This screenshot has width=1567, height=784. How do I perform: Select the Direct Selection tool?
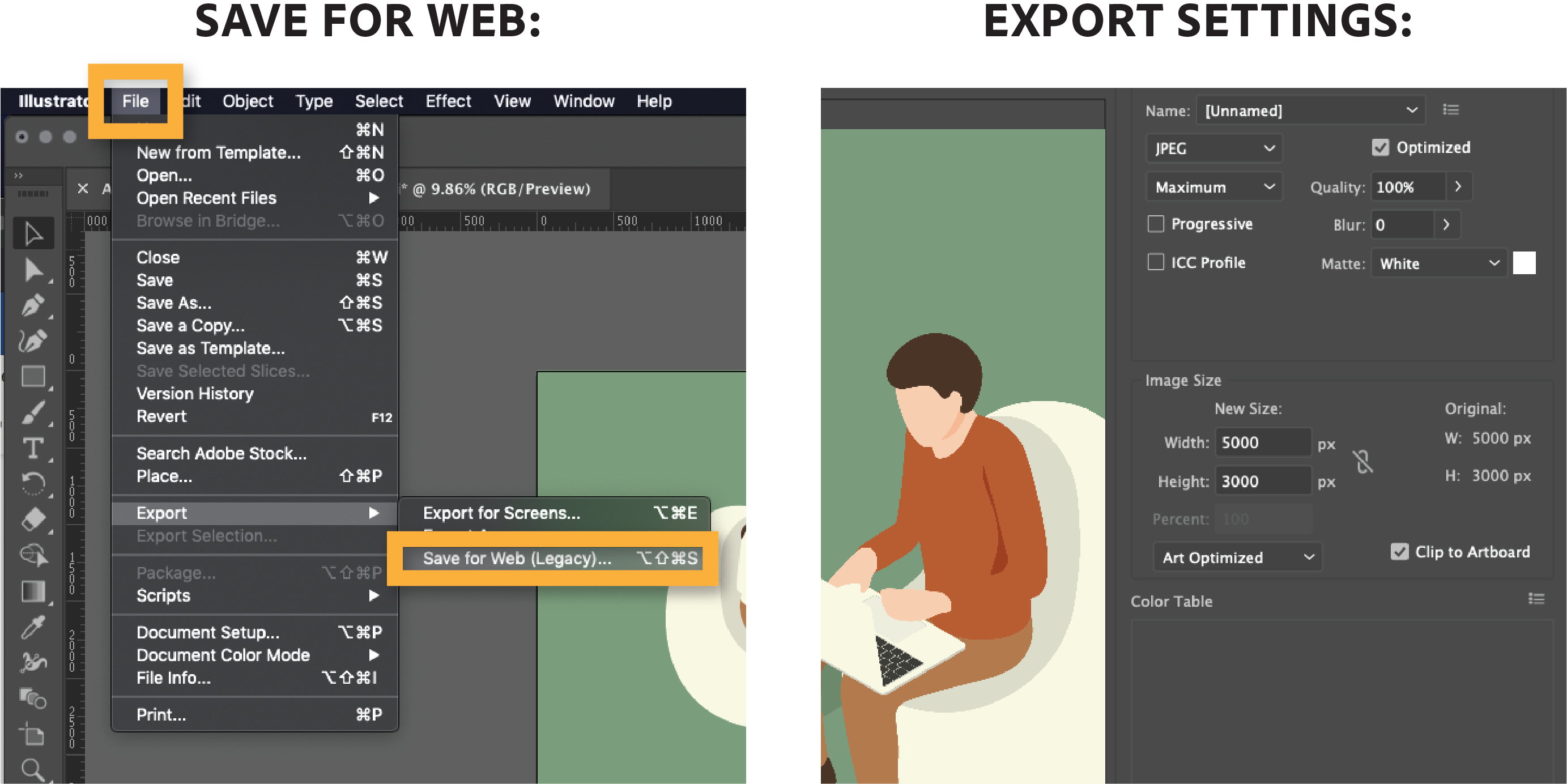[33, 270]
